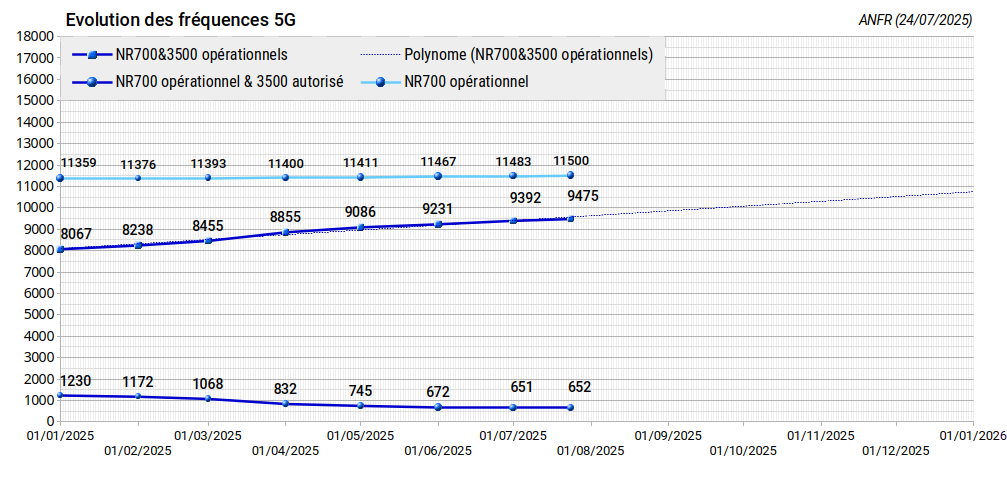
Task: Click the 8855 data marker
Action: pos(285,233)
